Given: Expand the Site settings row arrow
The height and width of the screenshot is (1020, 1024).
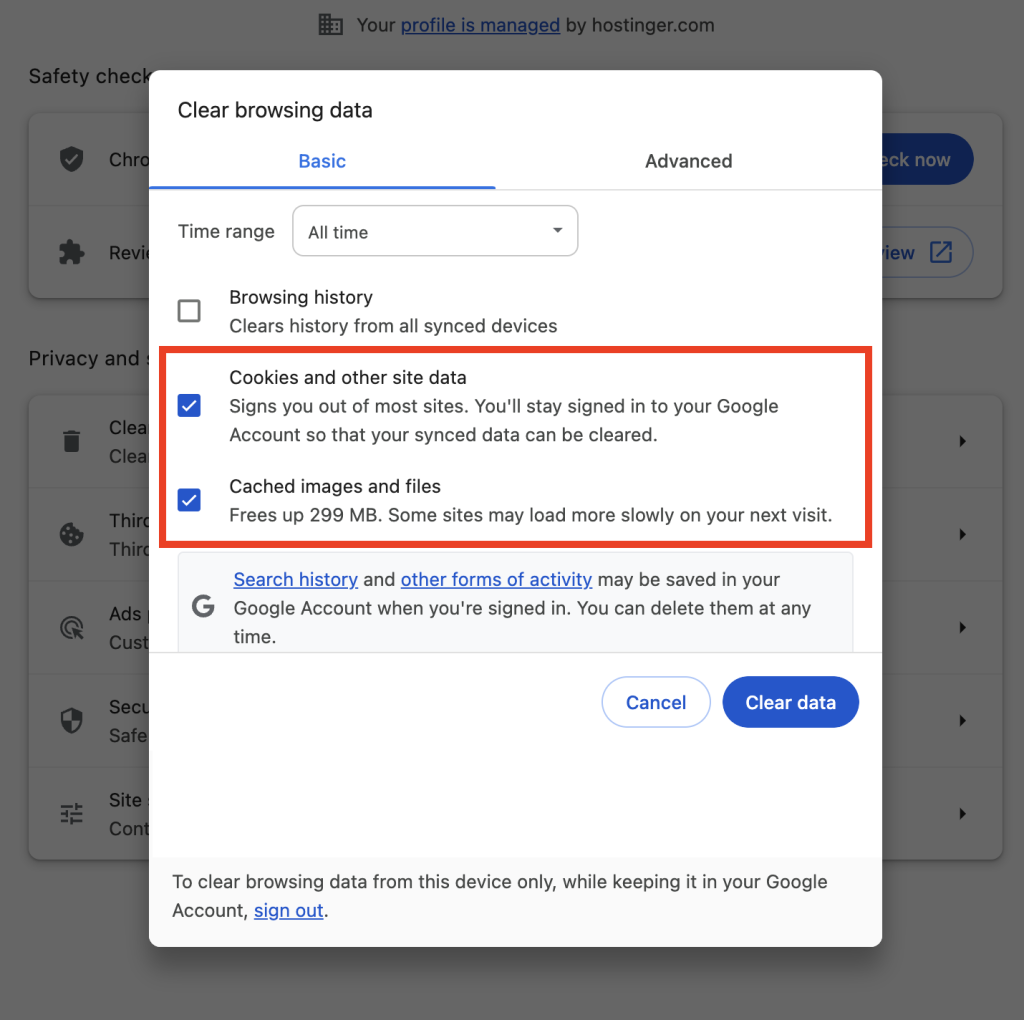Looking at the screenshot, I should click(x=962, y=814).
